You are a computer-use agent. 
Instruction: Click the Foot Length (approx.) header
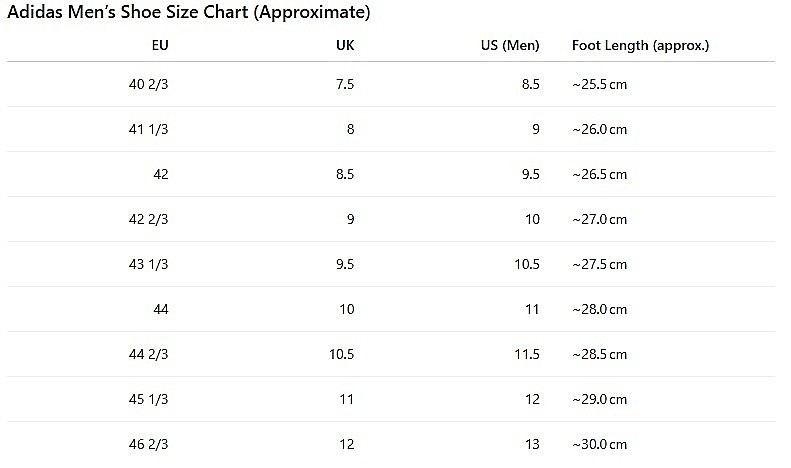click(x=640, y=45)
